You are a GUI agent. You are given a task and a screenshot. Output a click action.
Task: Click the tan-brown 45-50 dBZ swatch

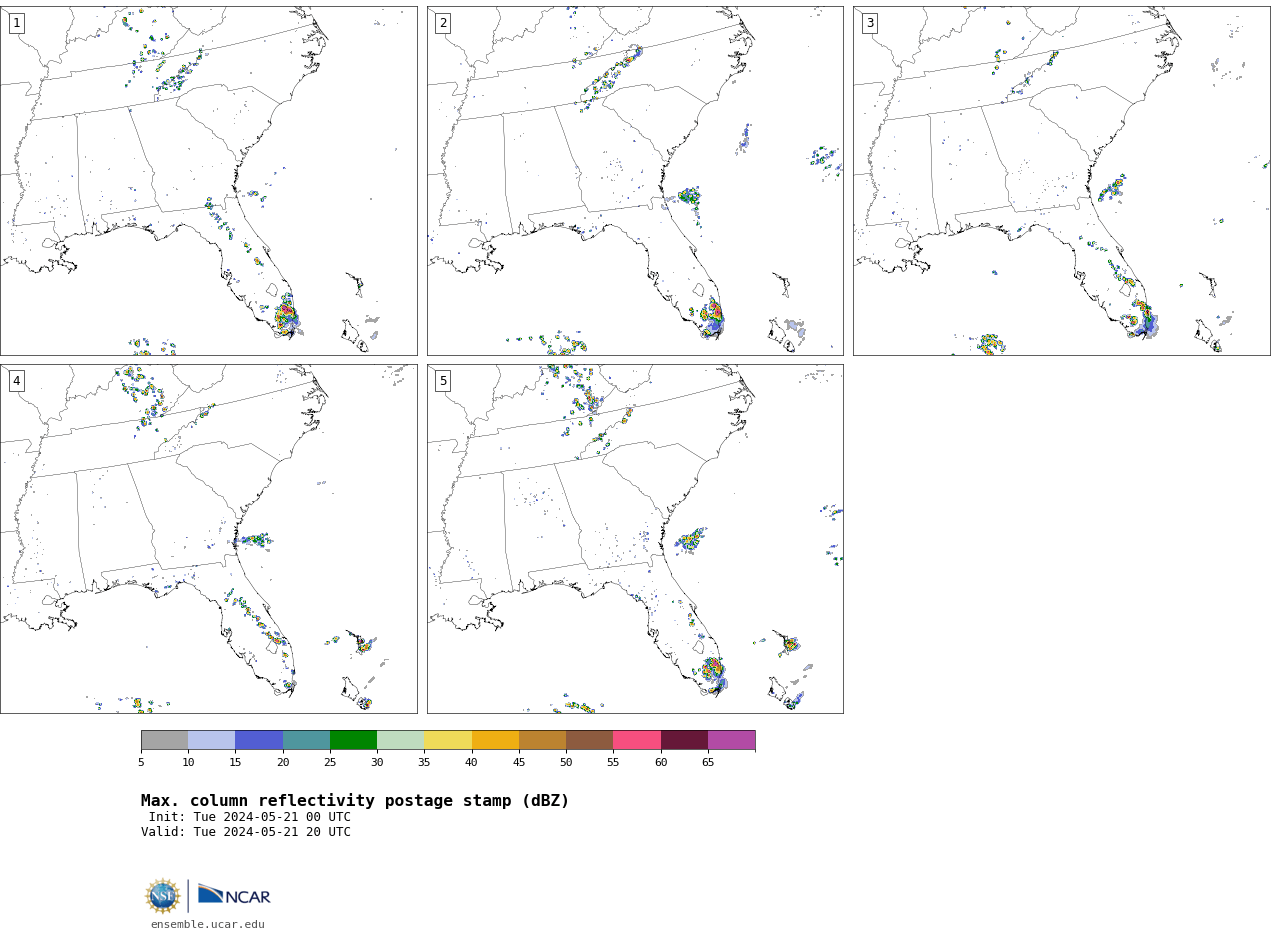click(x=542, y=740)
